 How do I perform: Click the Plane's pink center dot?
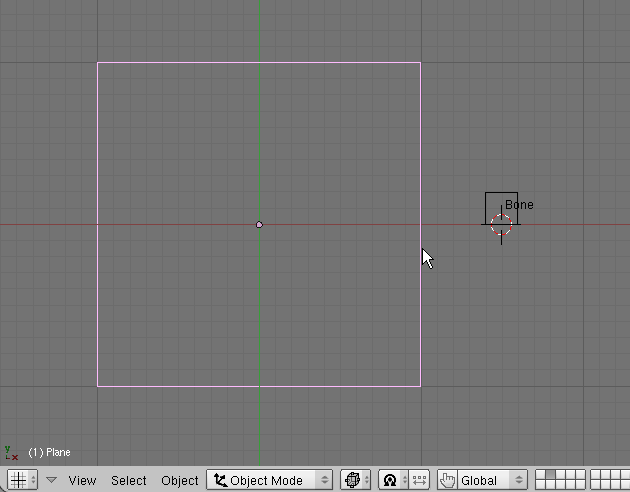(259, 225)
